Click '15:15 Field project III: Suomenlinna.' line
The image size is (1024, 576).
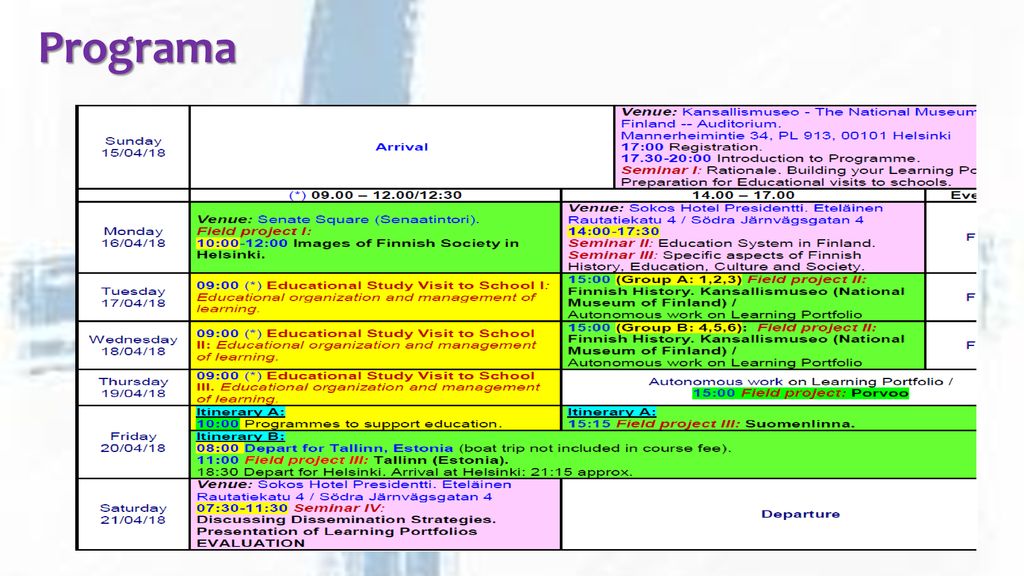tap(711, 424)
